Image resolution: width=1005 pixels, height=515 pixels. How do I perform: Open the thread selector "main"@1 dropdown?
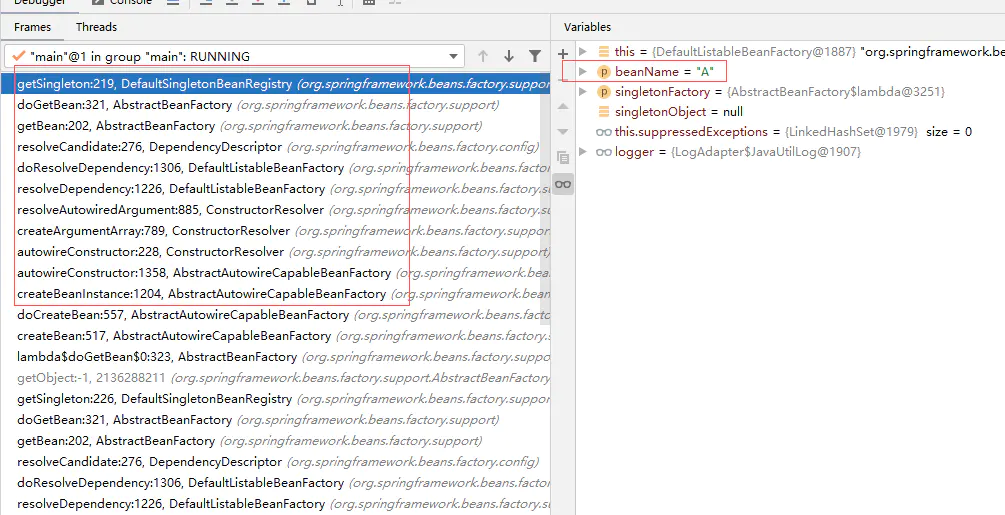pos(234,56)
